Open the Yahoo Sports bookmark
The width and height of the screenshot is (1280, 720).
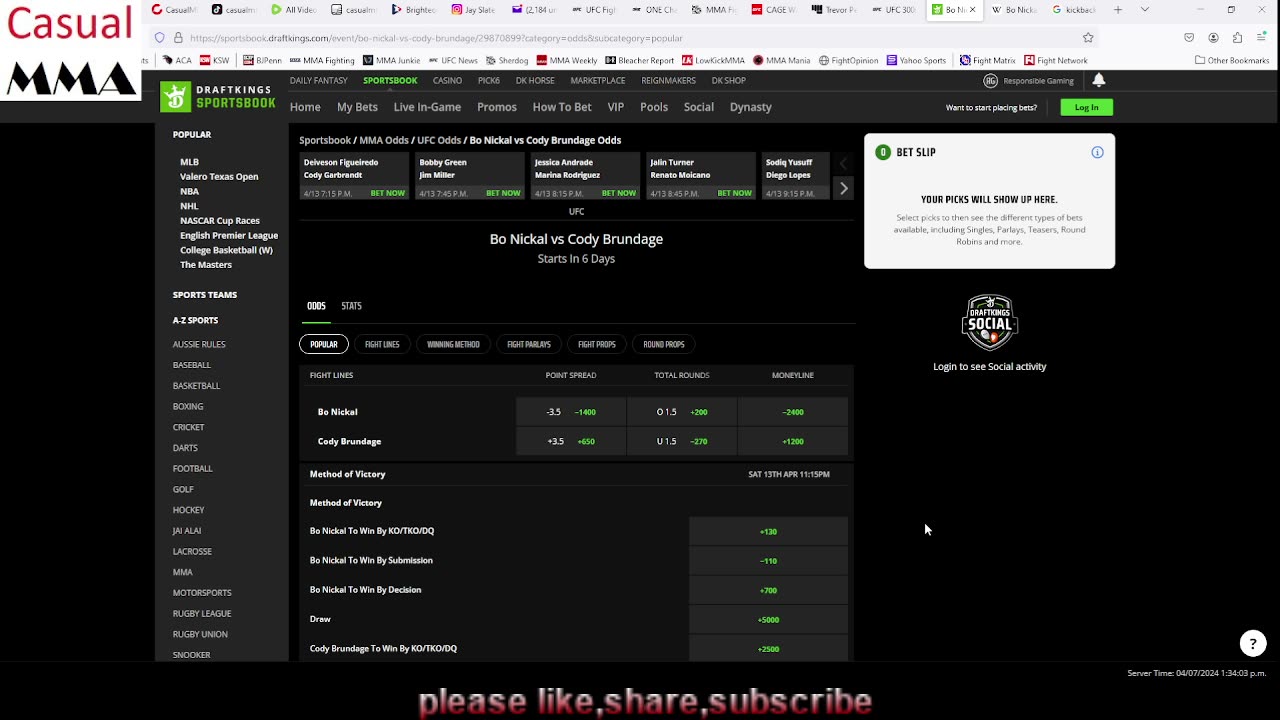[915, 60]
